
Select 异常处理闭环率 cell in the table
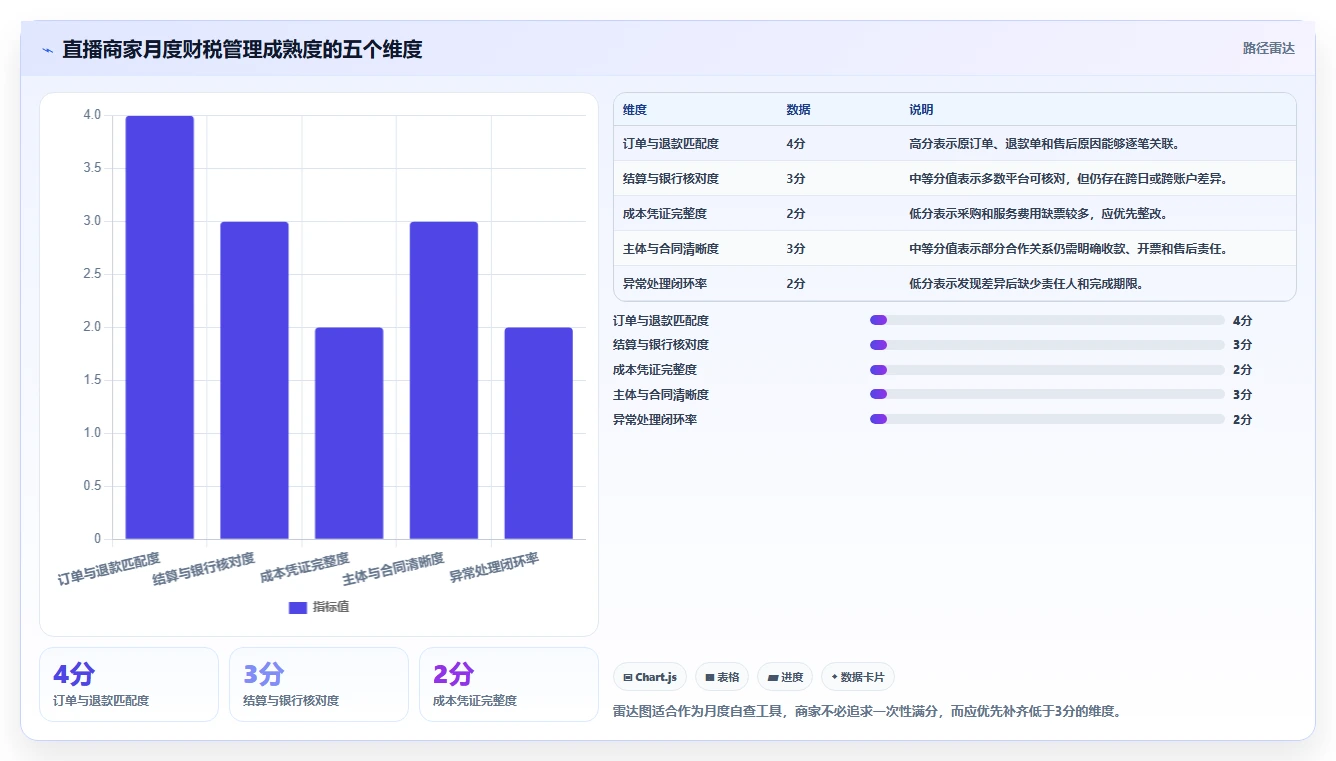pyautogui.click(x=665, y=284)
